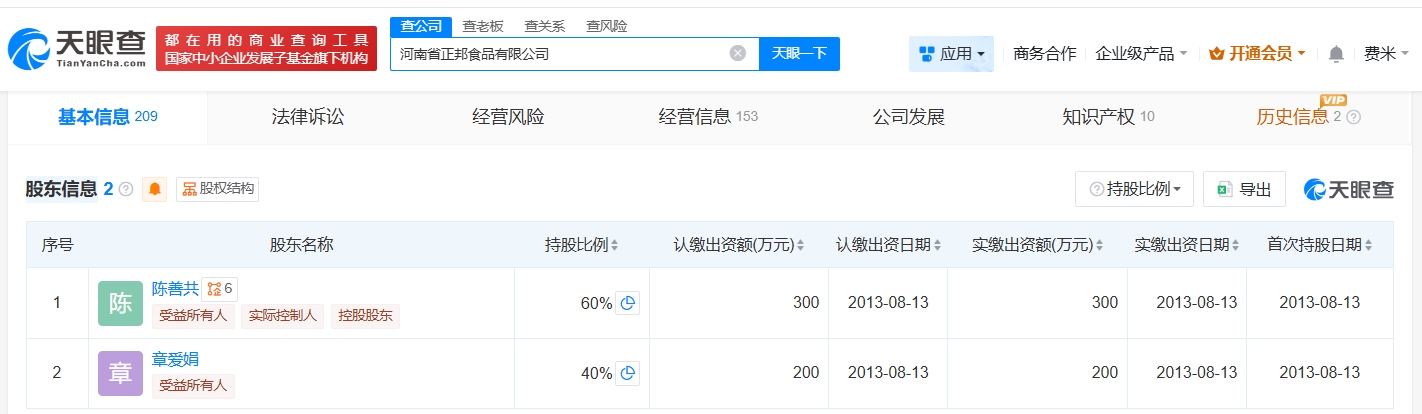Expand the 应用 dropdown menu

pyautogui.click(x=951, y=54)
